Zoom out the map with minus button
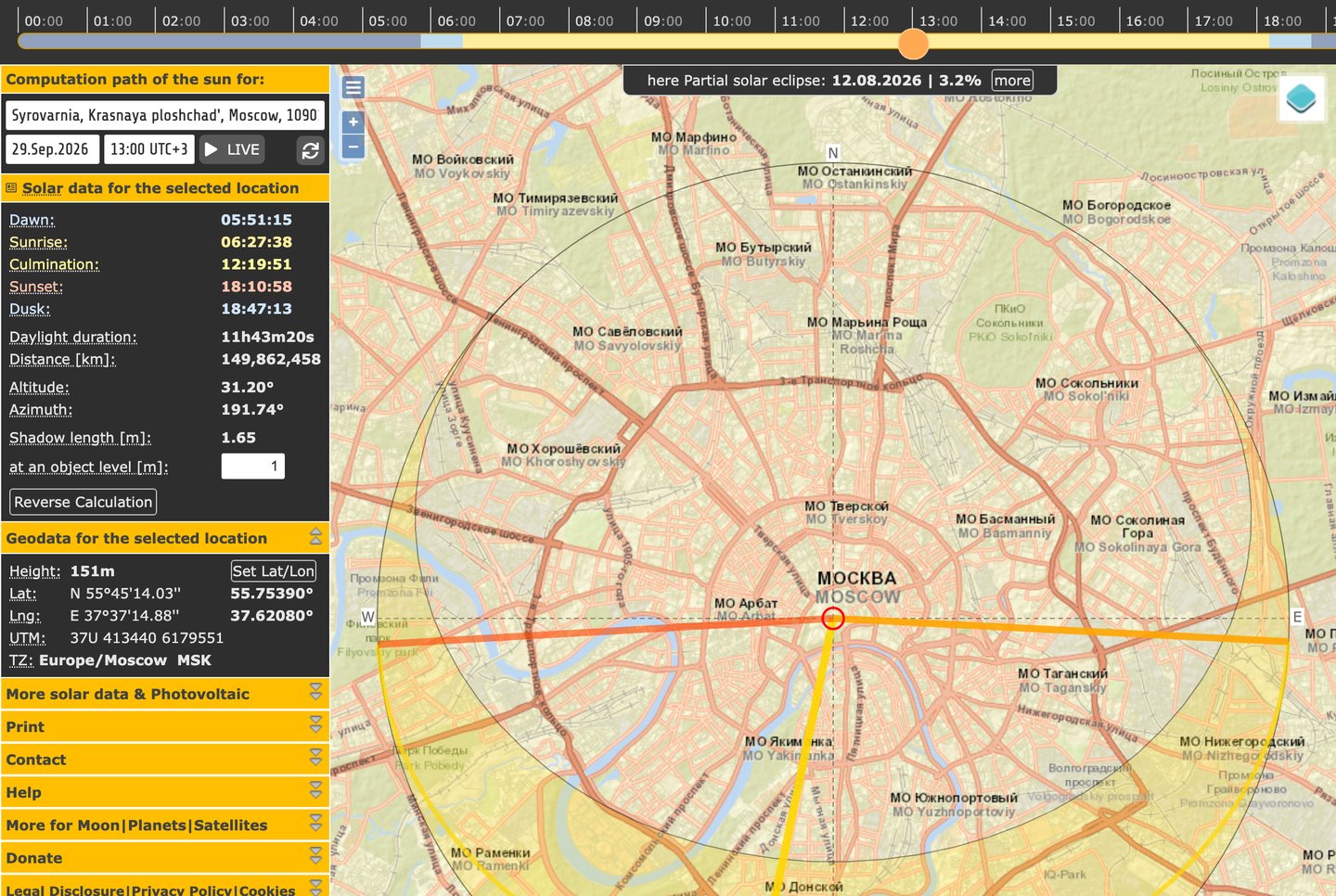The height and width of the screenshot is (896, 1336). [353, 147]
